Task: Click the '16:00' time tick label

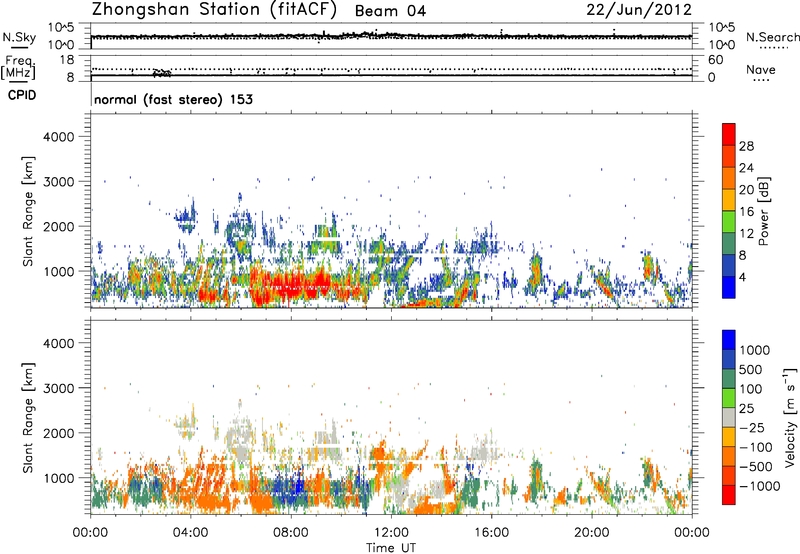Action: tap(491, 533)
